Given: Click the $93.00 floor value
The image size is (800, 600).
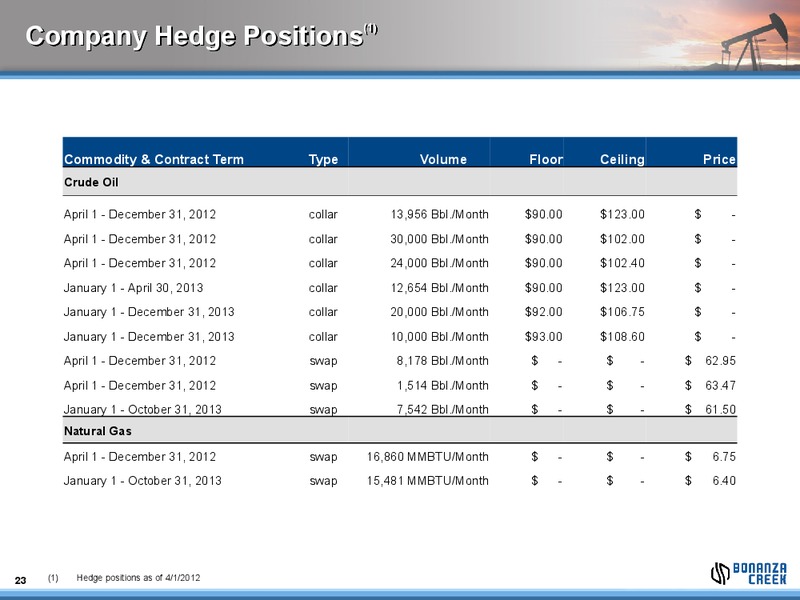Looking at the screenshot, I should 543,337.
